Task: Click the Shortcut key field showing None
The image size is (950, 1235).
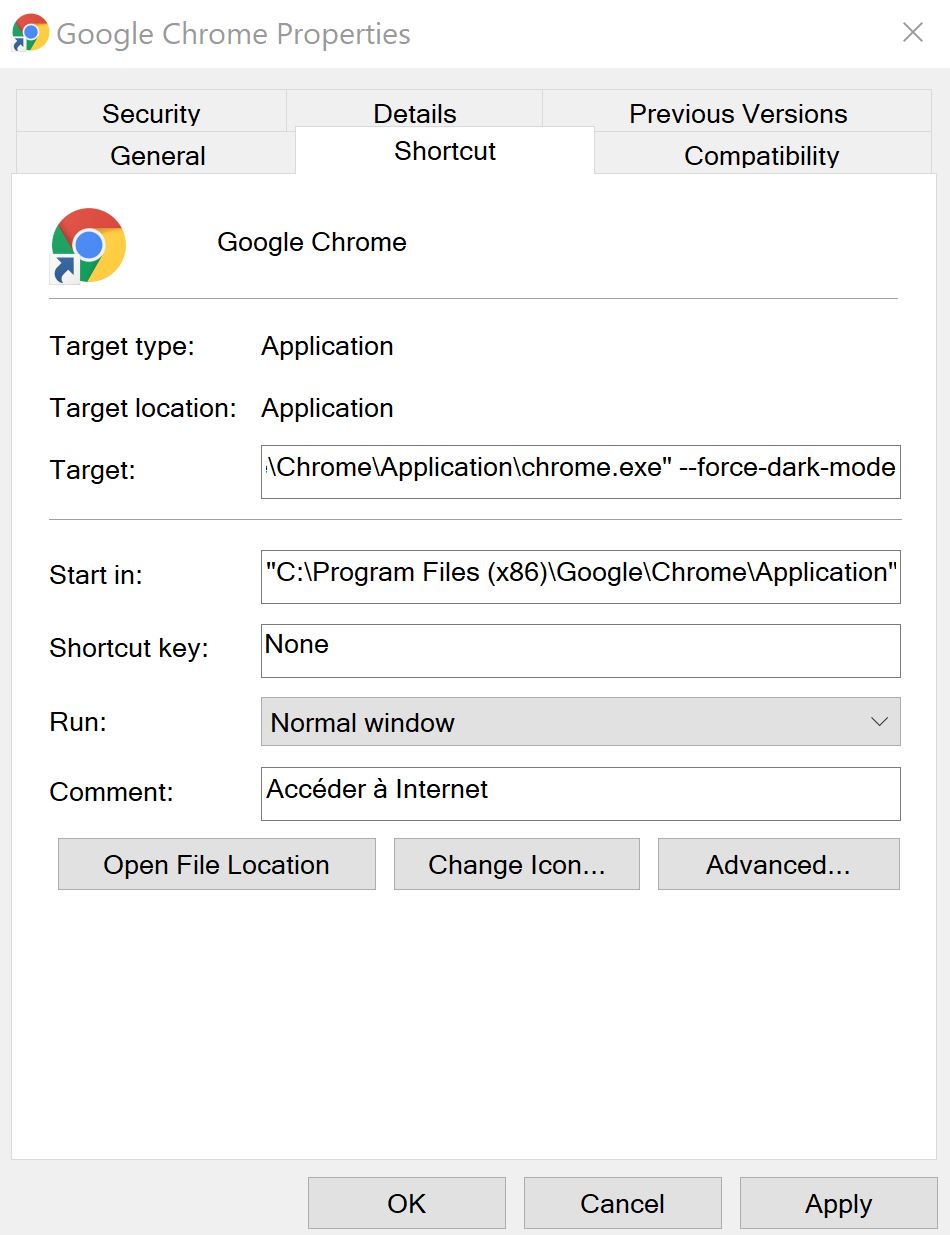Action: click(580, 650)
